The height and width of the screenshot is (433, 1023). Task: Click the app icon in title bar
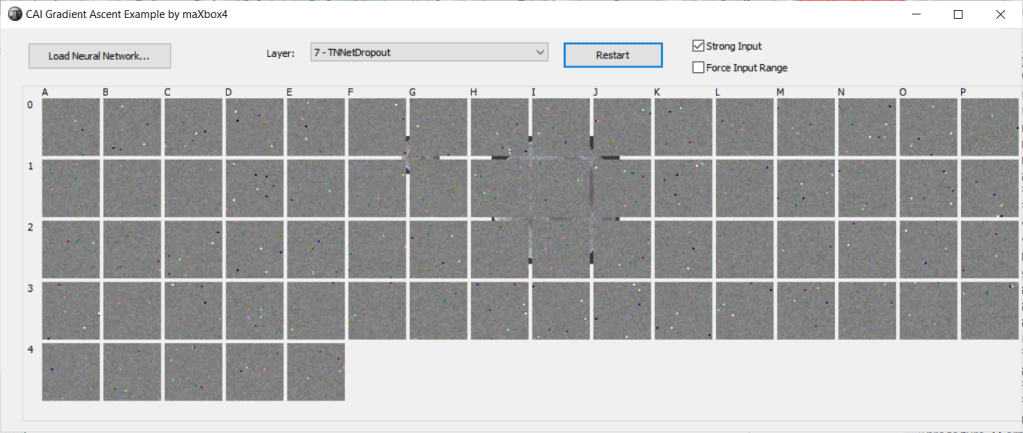[15, 14]
